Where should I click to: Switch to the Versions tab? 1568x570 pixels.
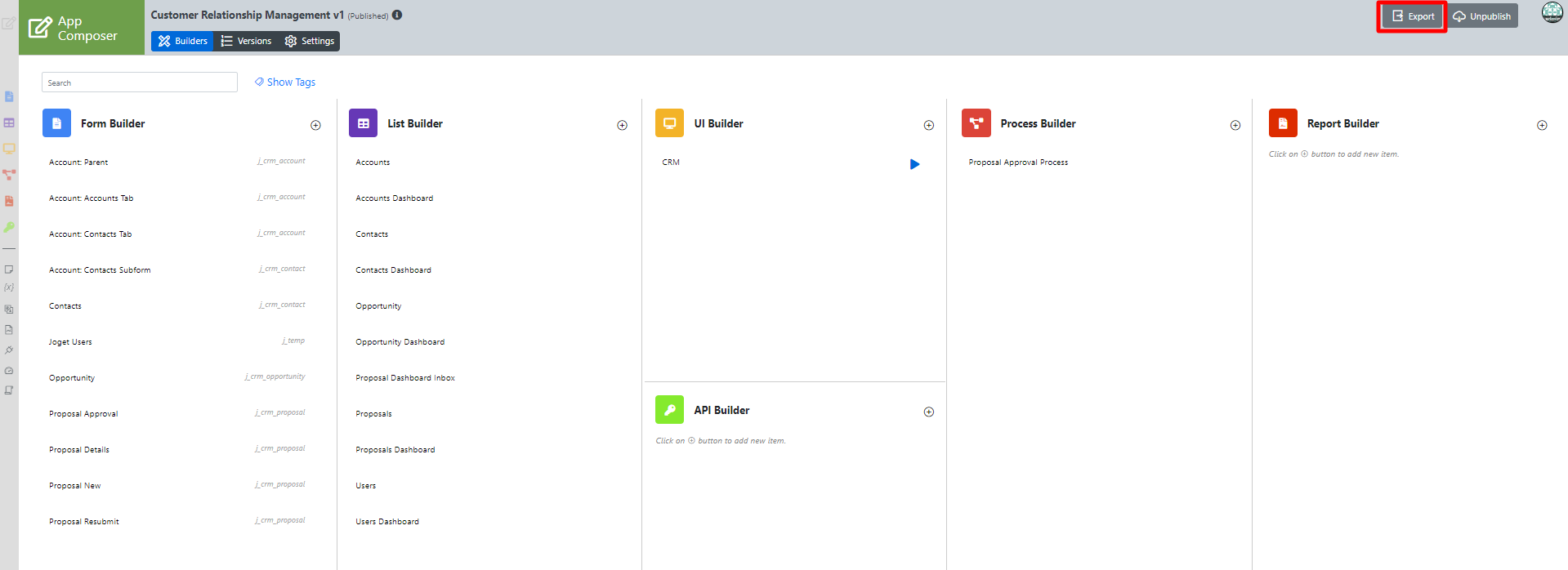click(x=246, y=41)
